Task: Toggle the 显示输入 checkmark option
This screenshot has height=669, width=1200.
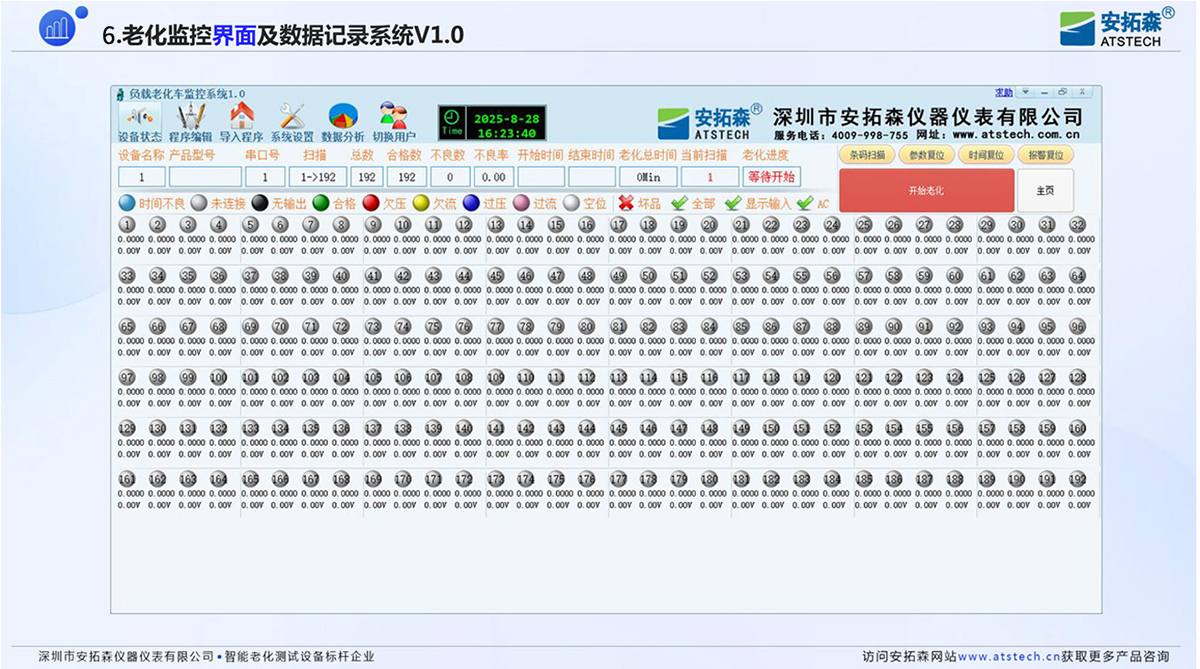Action: (x=733, y=203)
